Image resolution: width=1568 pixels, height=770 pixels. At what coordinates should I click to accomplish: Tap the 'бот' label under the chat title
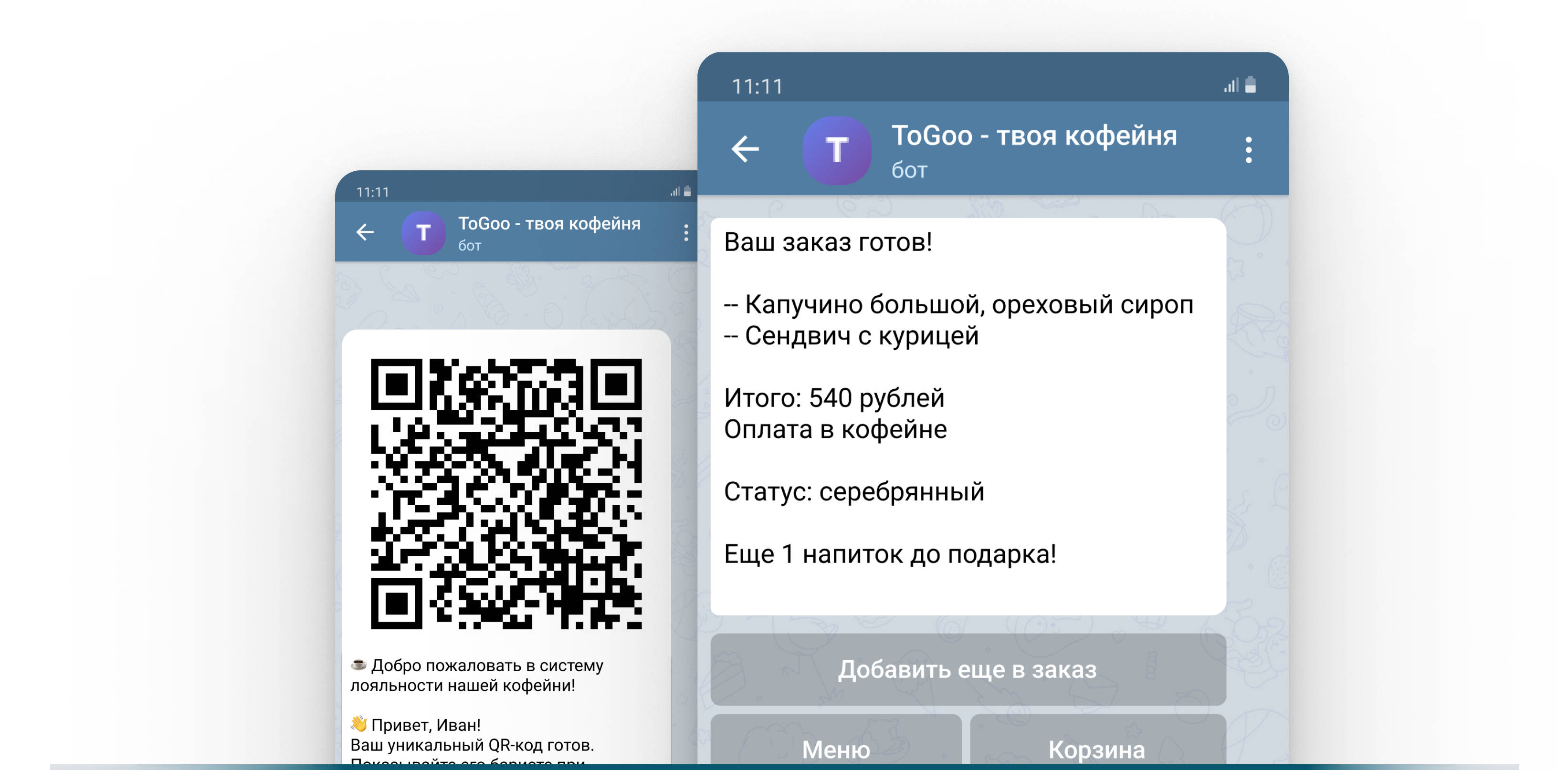coord(908,171)
